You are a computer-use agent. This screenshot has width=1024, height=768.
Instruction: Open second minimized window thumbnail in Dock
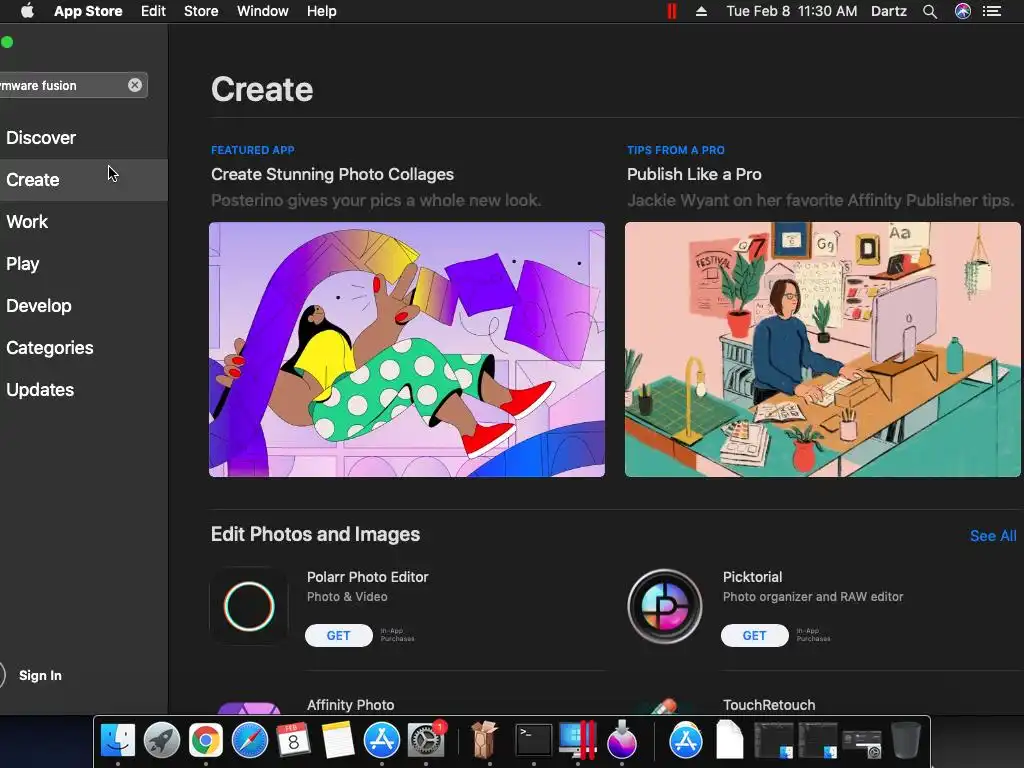tap(818, 741)
